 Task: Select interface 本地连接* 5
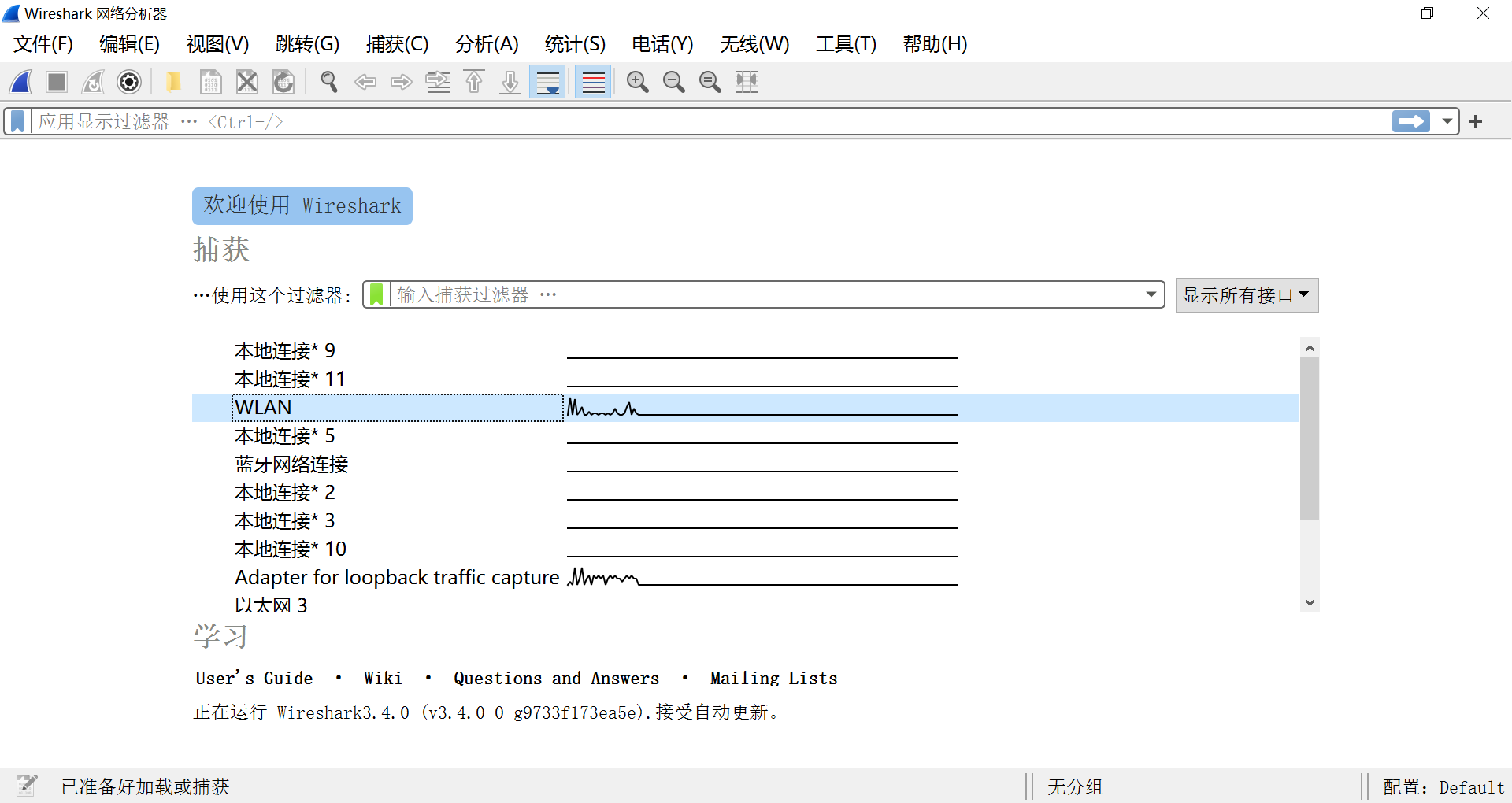[x=745, y=436]
